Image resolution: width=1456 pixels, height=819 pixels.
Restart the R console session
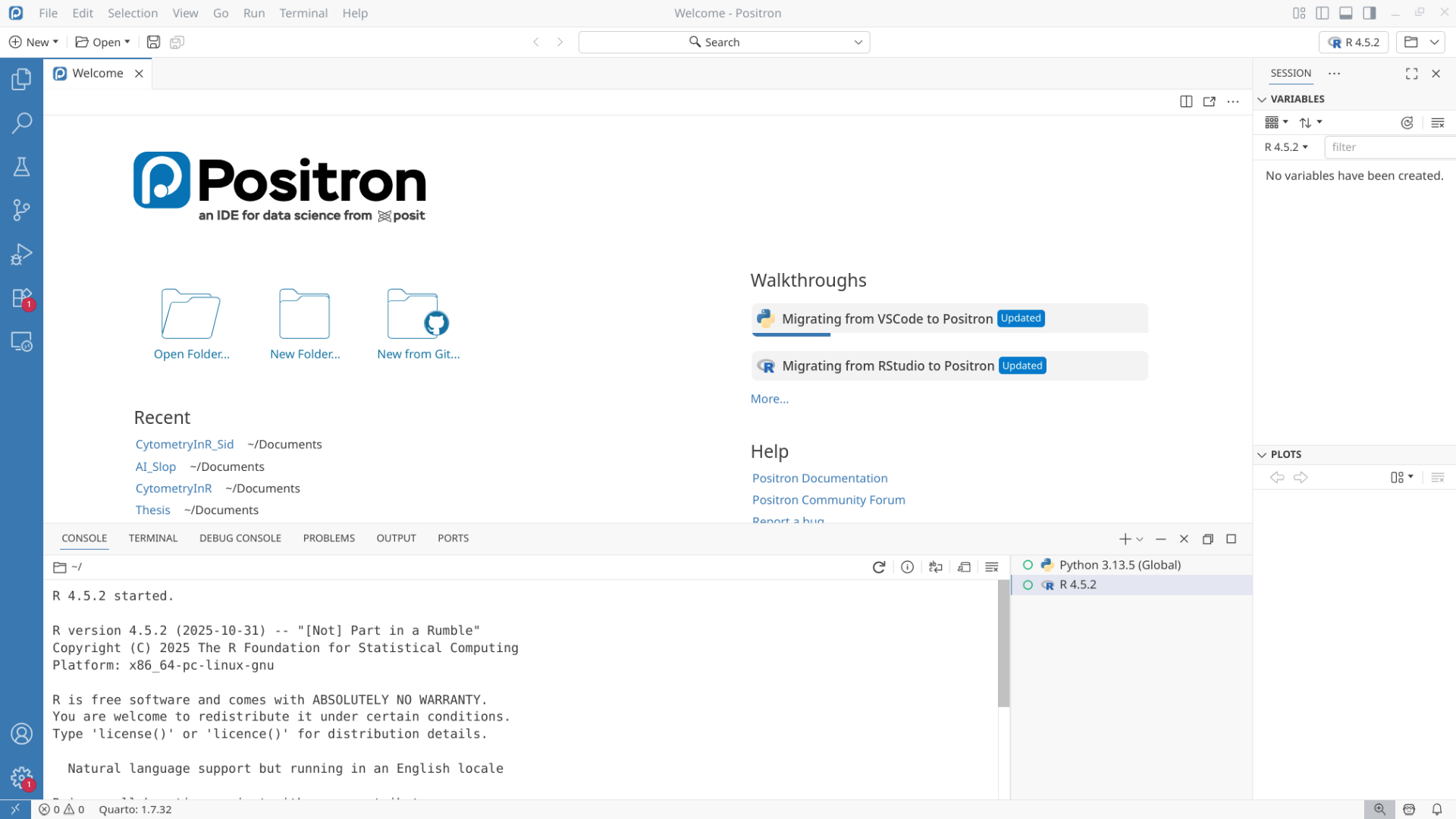[879, 567]
